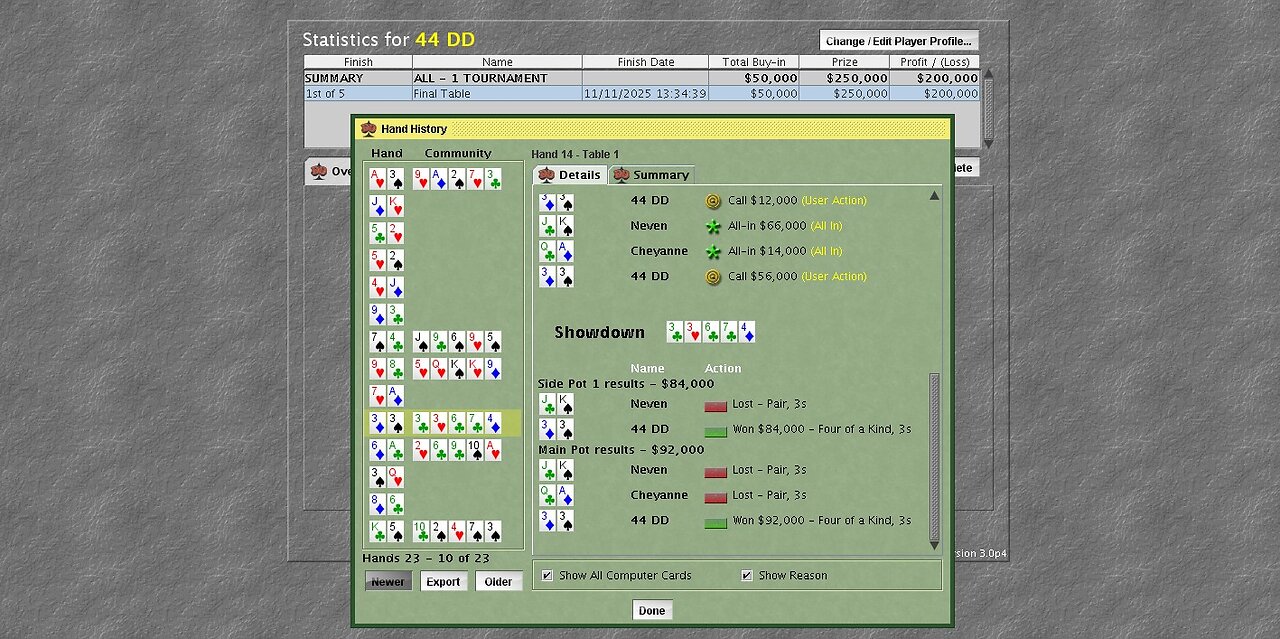Select hand row with 4 hearts, Jack diamonds
The image size is (1280, 639).
[x=443, y=287]
